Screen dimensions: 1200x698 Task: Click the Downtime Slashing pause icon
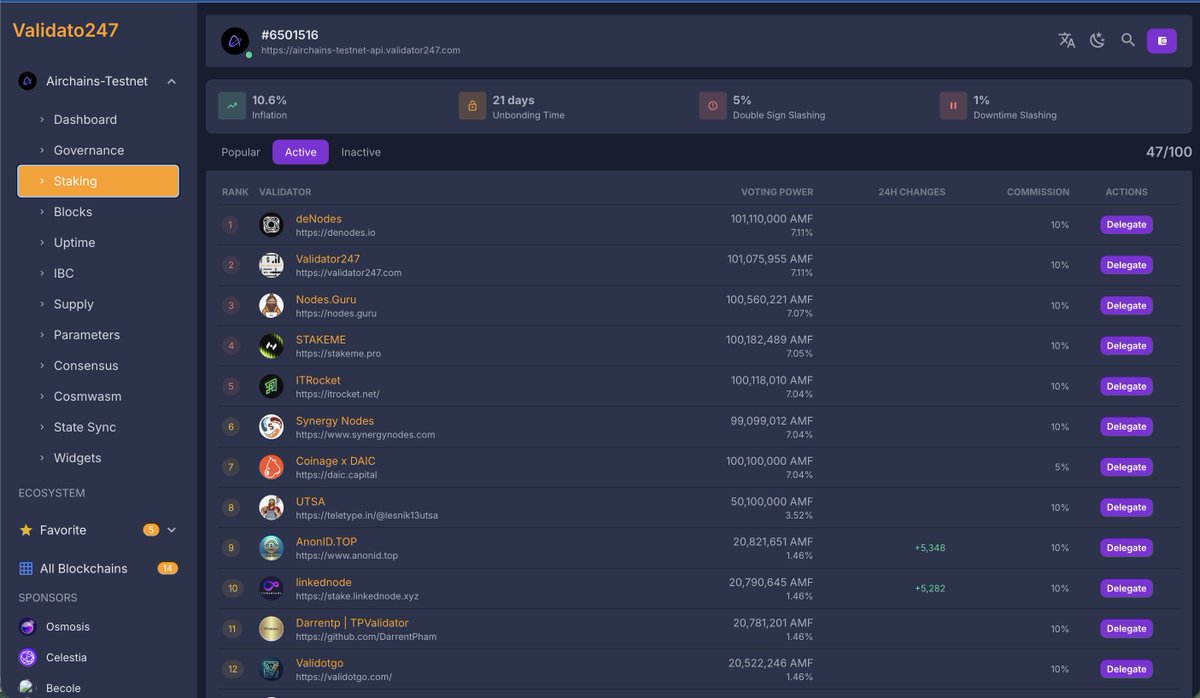point(953,106)
